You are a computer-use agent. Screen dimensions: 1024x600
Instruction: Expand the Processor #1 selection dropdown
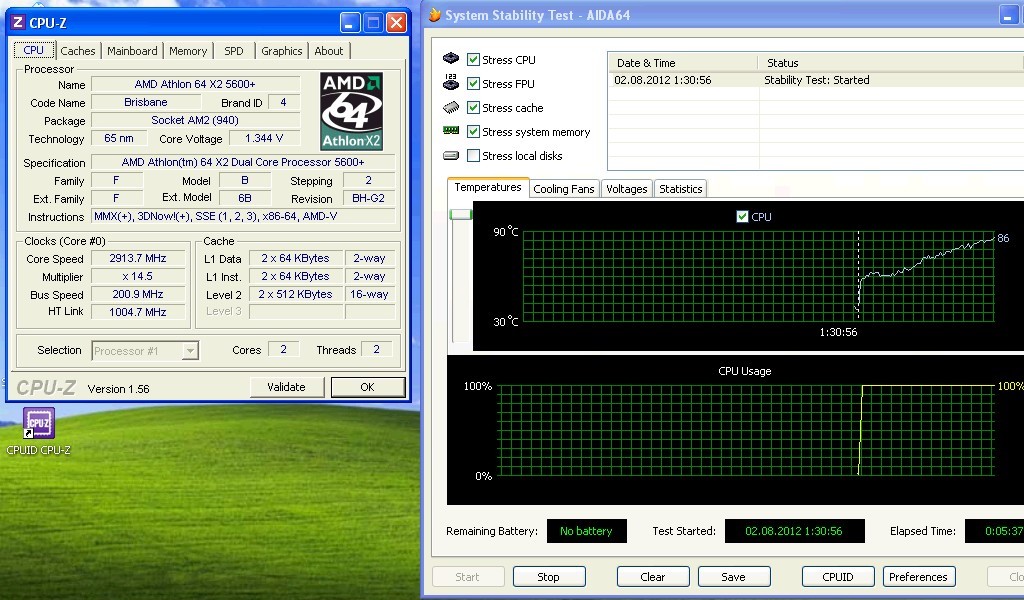[x=190, y=350]
